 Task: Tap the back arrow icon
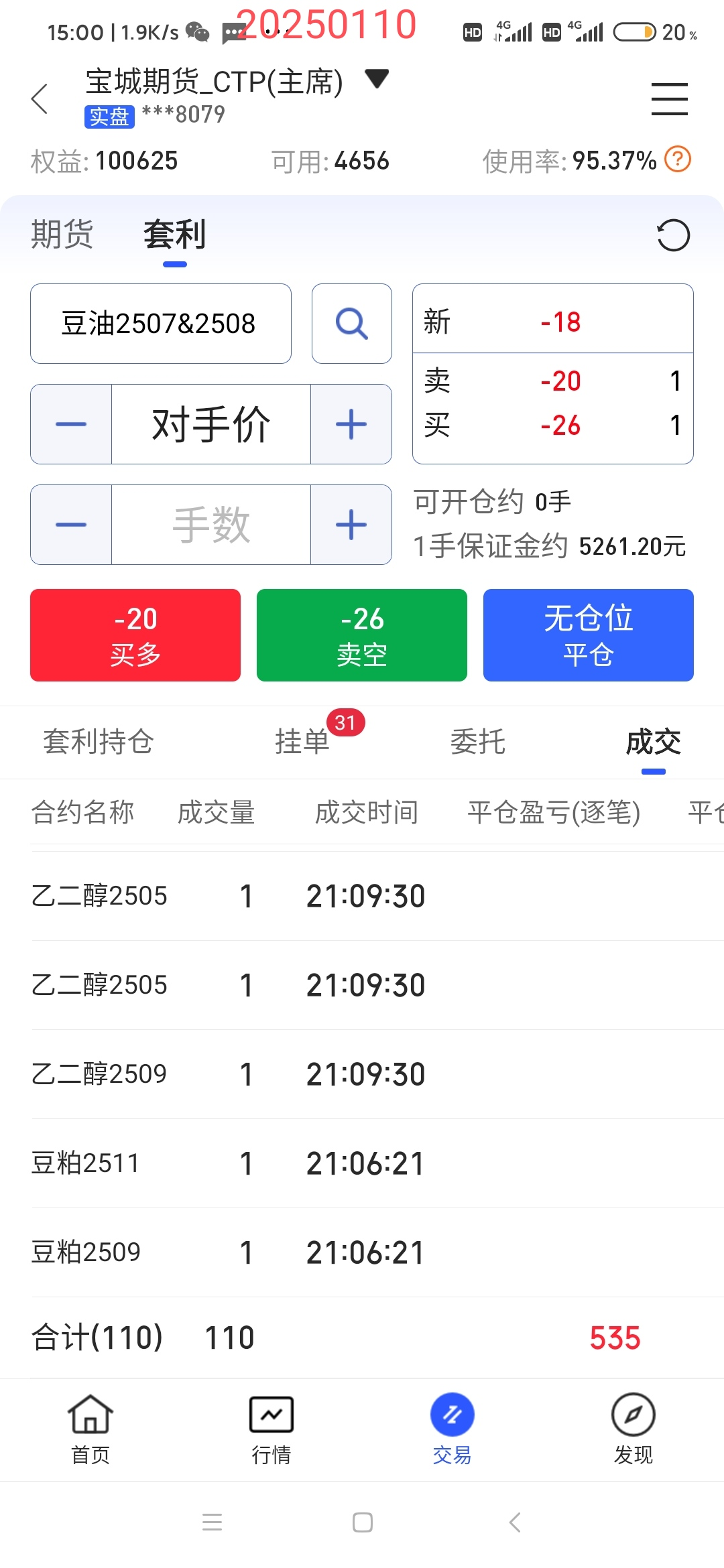point(40,99)
